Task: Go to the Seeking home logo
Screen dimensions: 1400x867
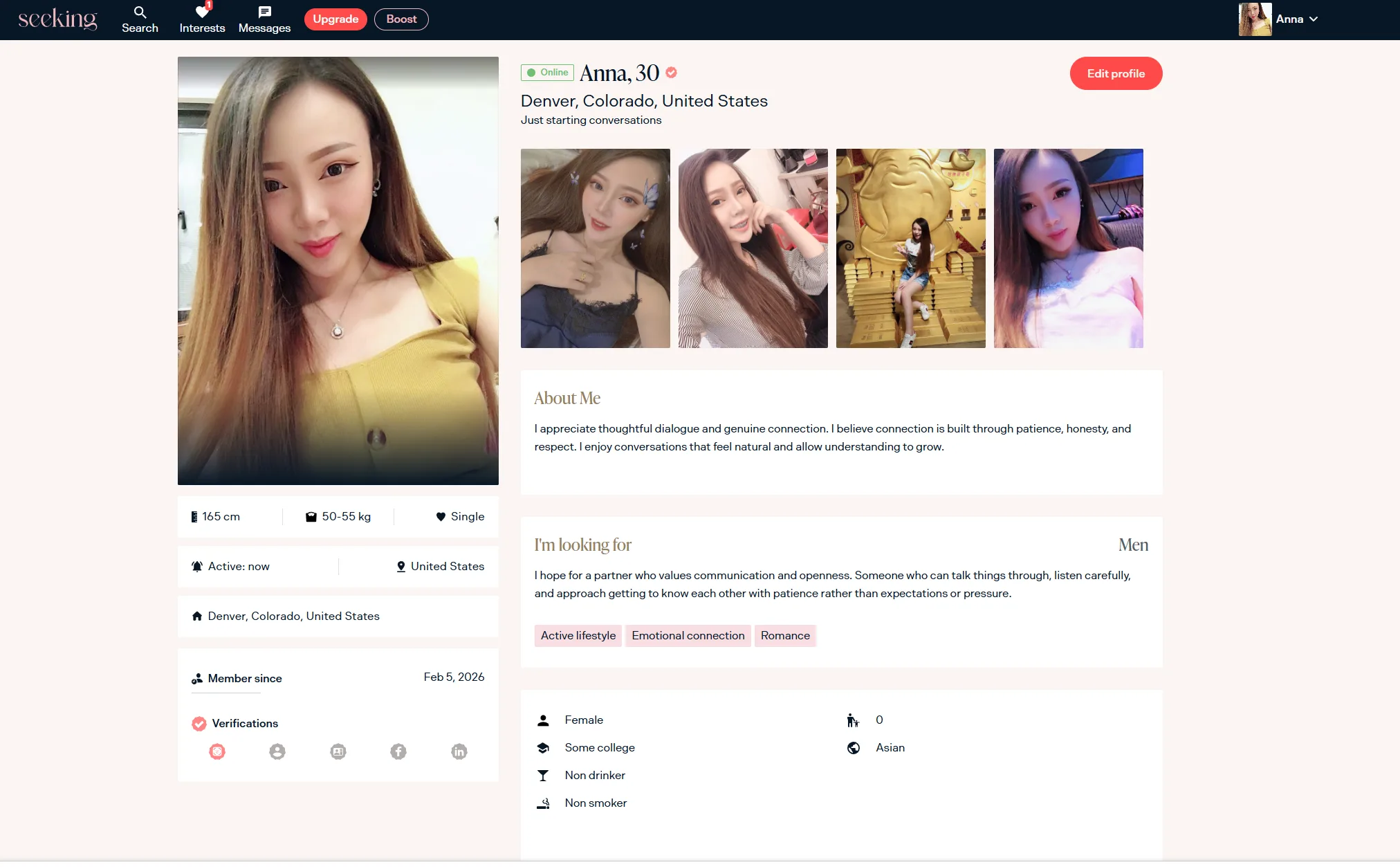Action: tap(57, 19)
